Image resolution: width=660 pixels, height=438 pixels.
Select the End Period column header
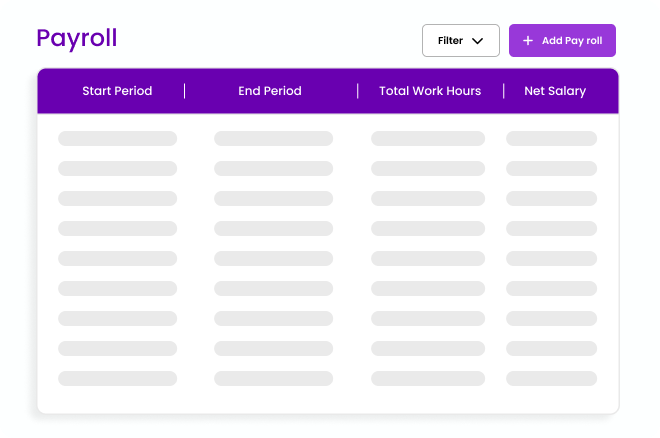[x=270, y=91]
